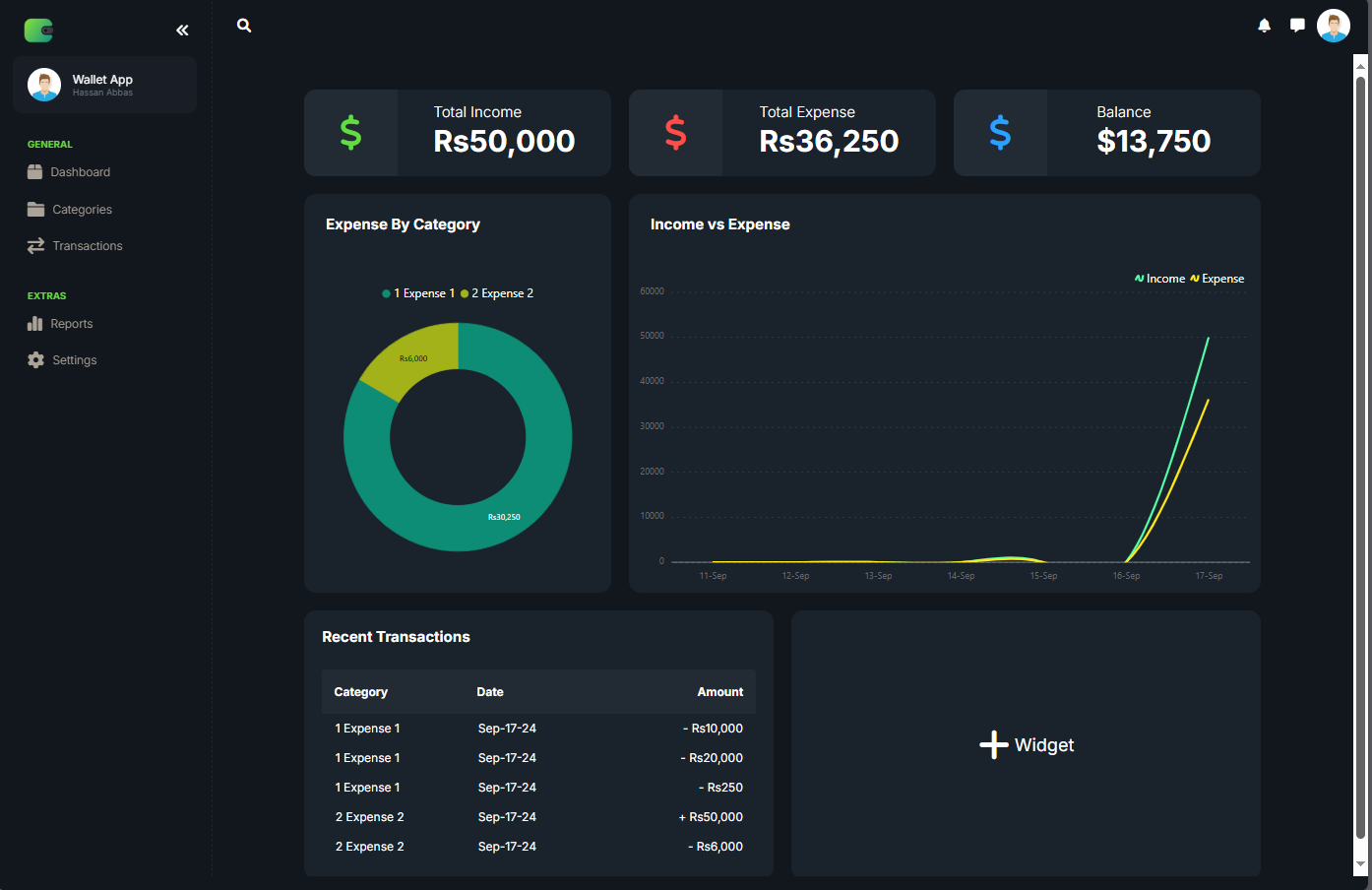Click the blue Balance dollar icon
Screen dimensions: 1372x890
1000,133
